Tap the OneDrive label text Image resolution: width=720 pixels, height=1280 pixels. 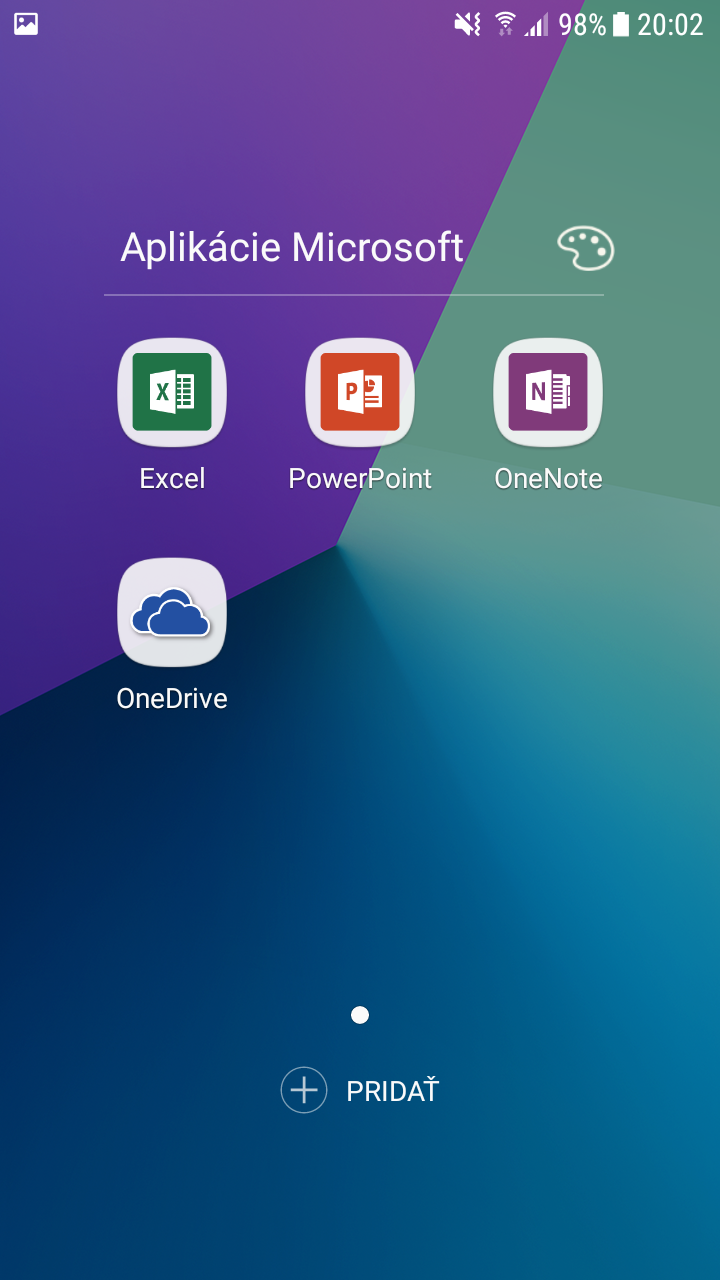point(172,698)
